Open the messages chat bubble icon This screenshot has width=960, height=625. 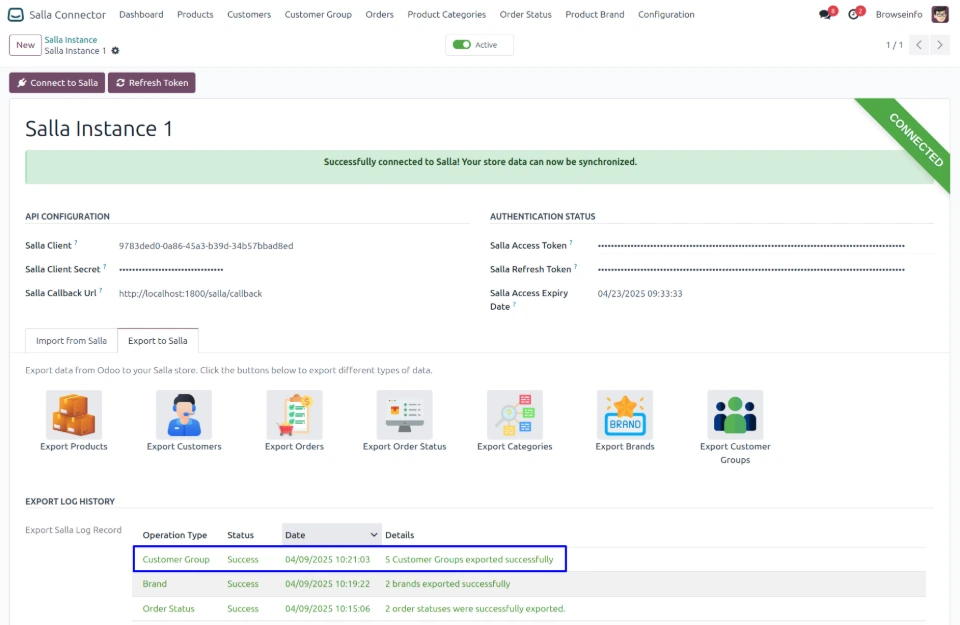825,15
